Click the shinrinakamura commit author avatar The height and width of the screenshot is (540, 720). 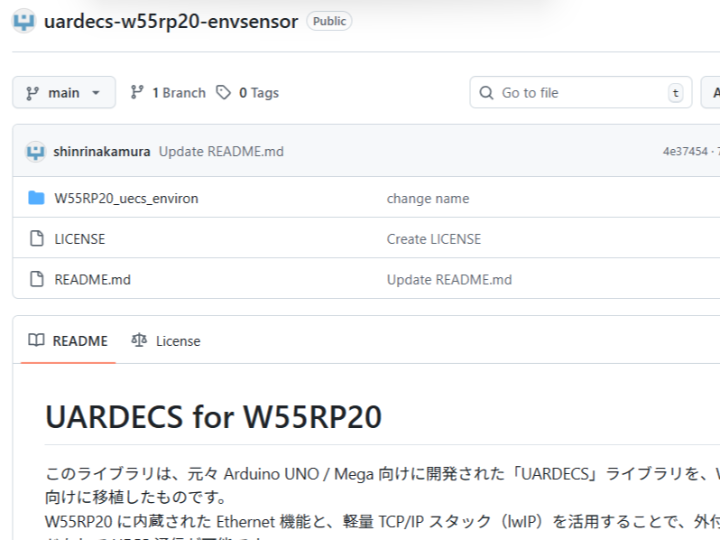(36, 152)
